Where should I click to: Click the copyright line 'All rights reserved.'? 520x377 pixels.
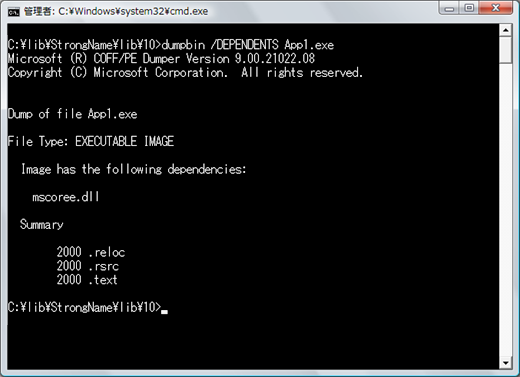[x=302, y=72]
